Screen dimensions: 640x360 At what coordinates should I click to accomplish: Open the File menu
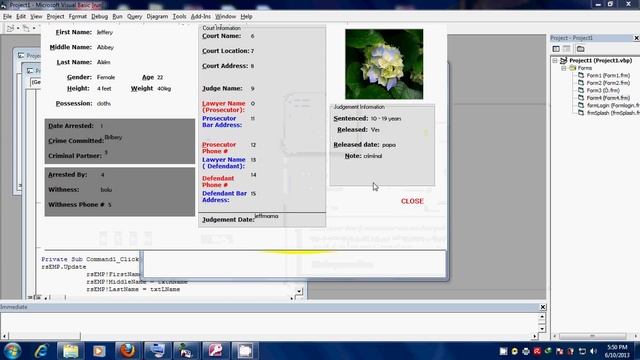pyautogui.click(x=7, y=17)
